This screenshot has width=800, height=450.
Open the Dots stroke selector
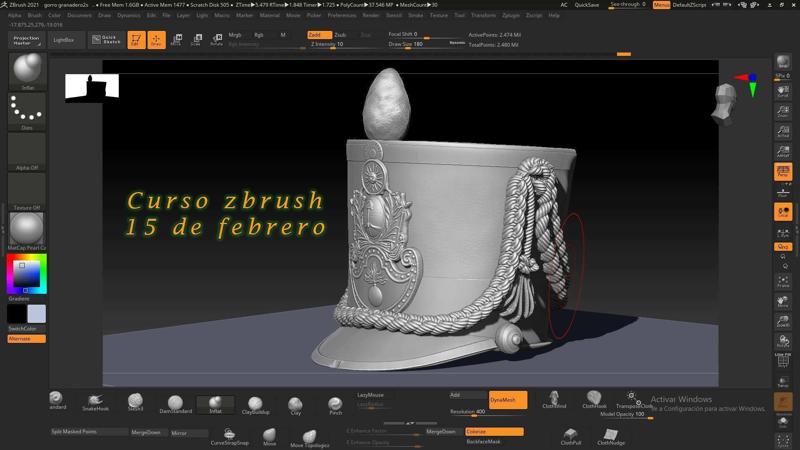27,111
